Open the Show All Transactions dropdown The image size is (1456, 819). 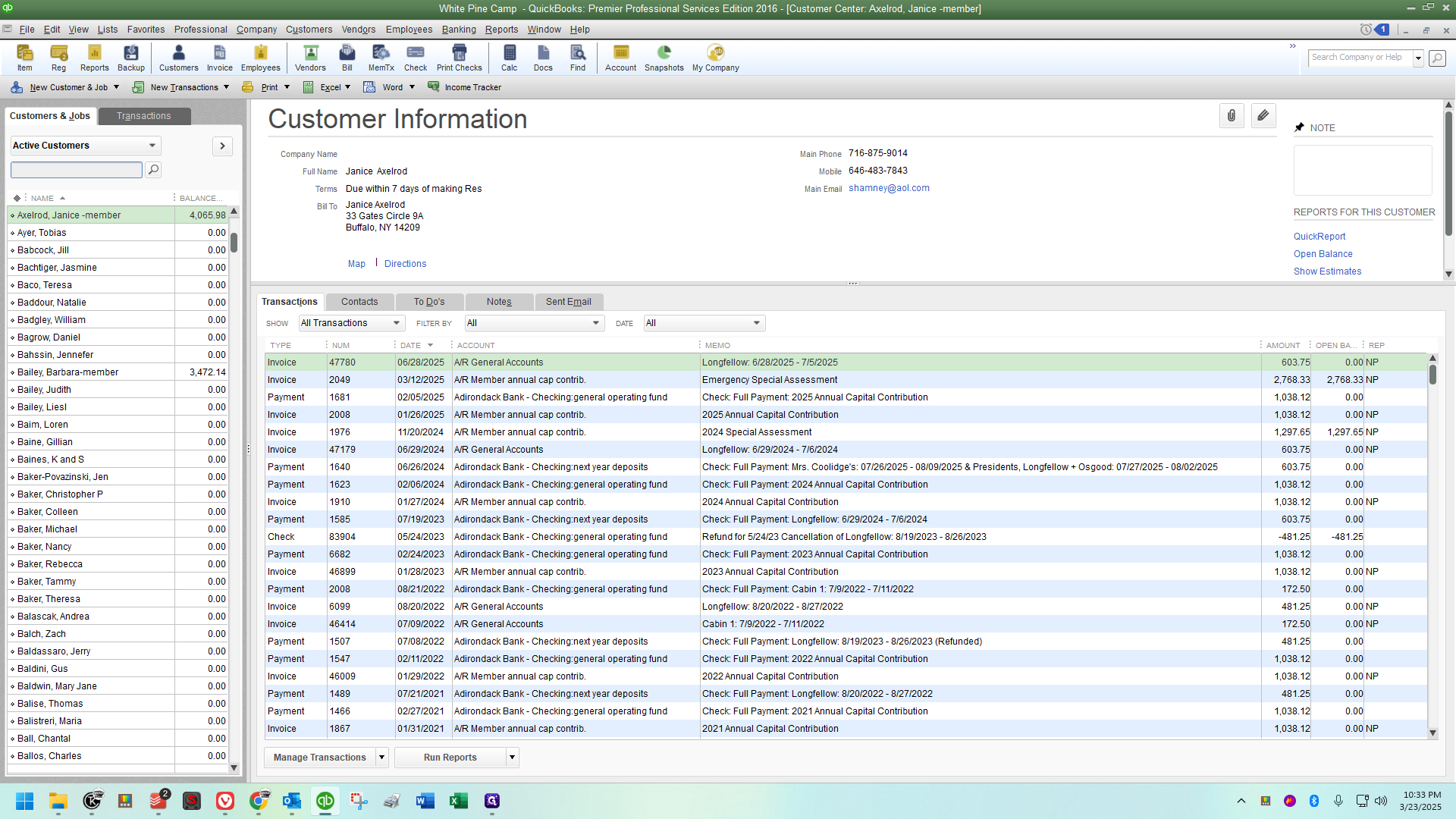[396, 323]
